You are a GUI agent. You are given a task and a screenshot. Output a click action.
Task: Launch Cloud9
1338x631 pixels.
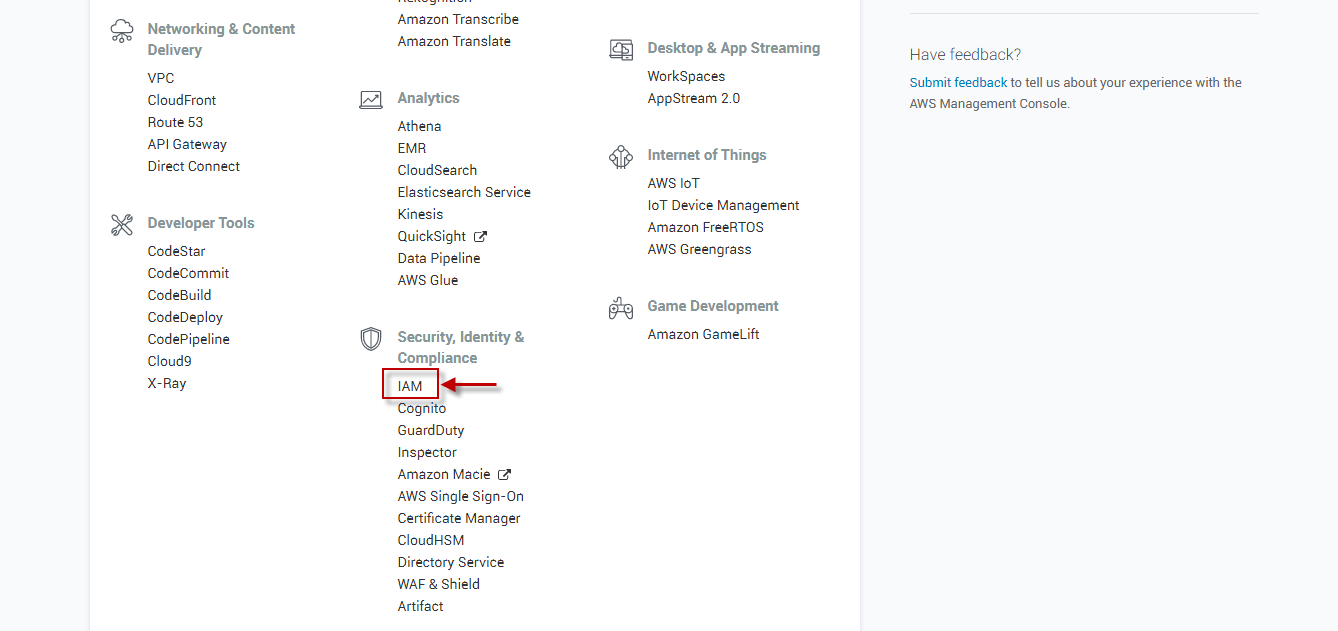[x=170, y=361]
